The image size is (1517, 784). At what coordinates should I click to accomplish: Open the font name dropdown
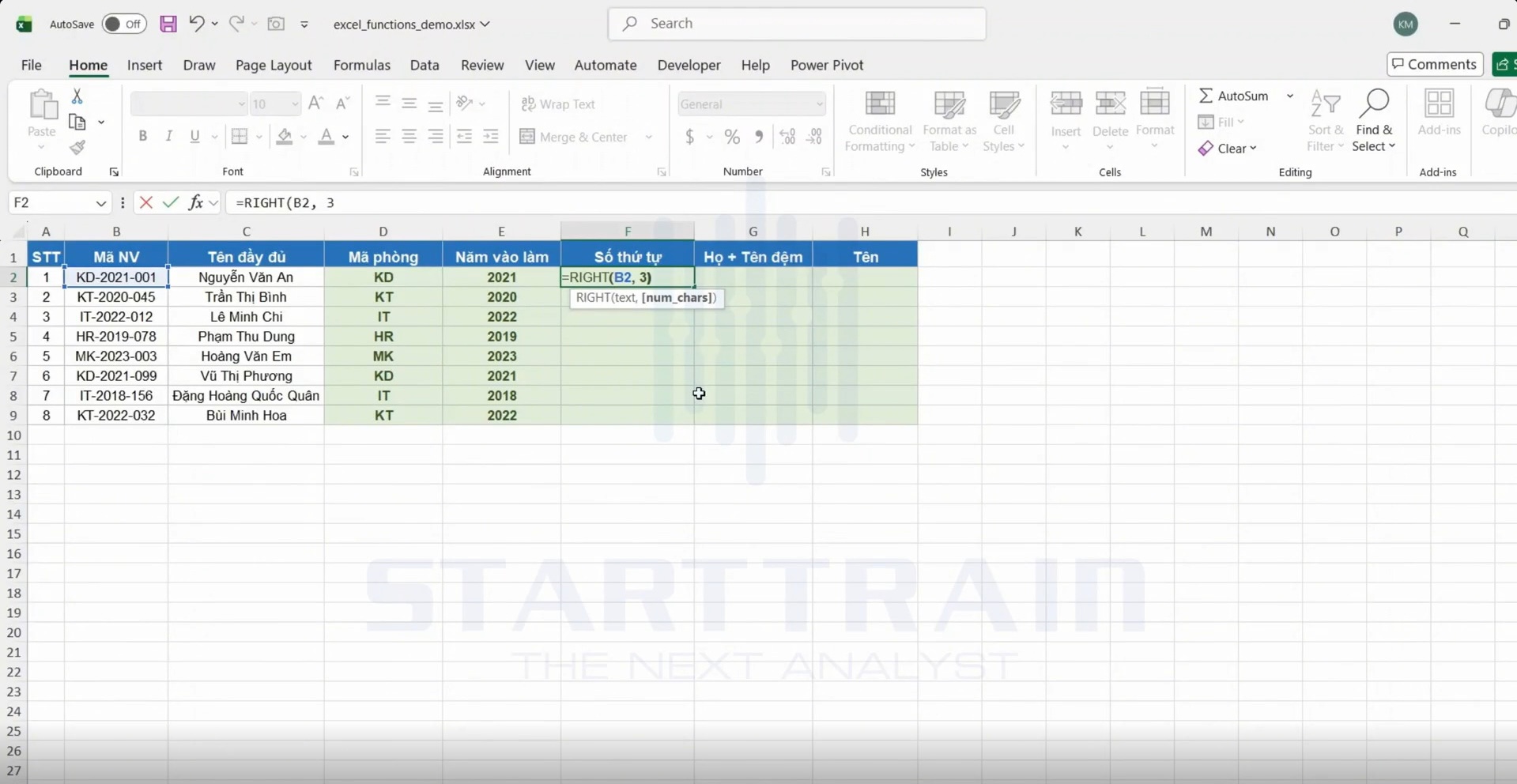coord(241,104)
